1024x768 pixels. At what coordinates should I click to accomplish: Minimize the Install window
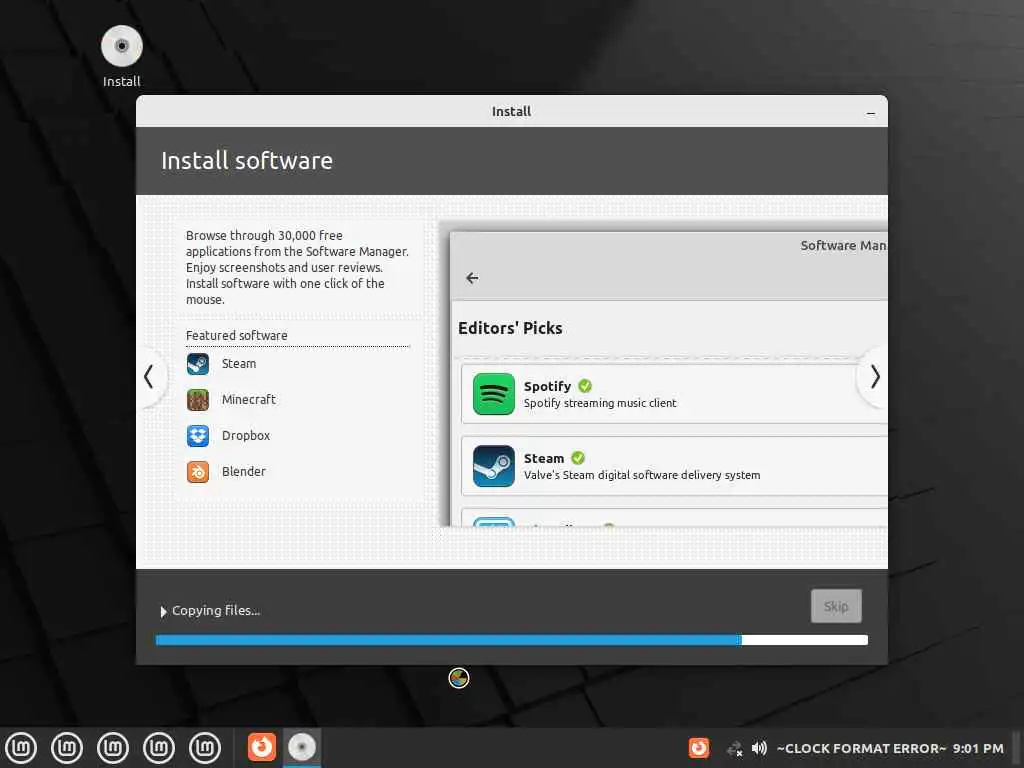click(871, 113)
